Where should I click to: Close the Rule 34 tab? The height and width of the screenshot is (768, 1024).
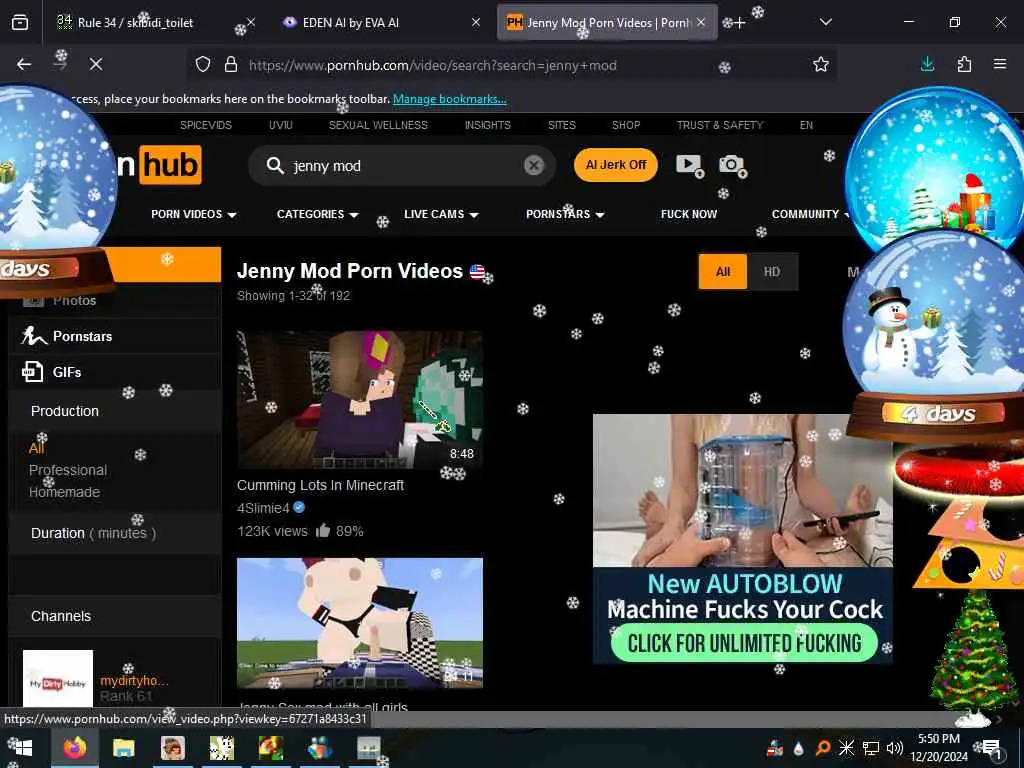click(251, 22)
